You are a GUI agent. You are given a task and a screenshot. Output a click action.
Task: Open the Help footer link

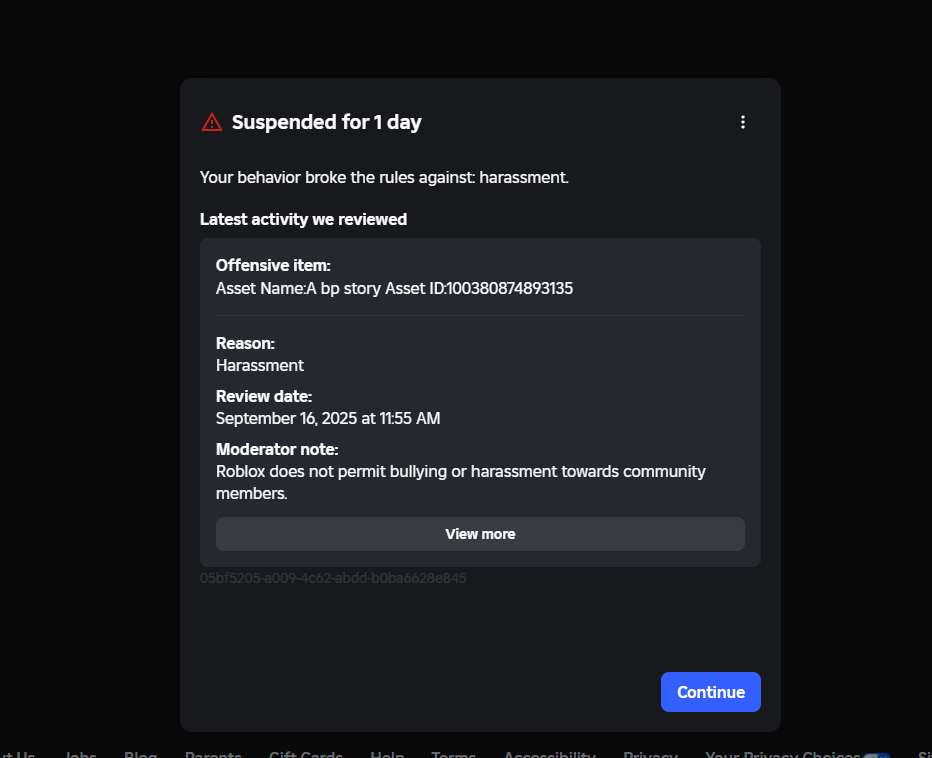(x=387, y=754)
